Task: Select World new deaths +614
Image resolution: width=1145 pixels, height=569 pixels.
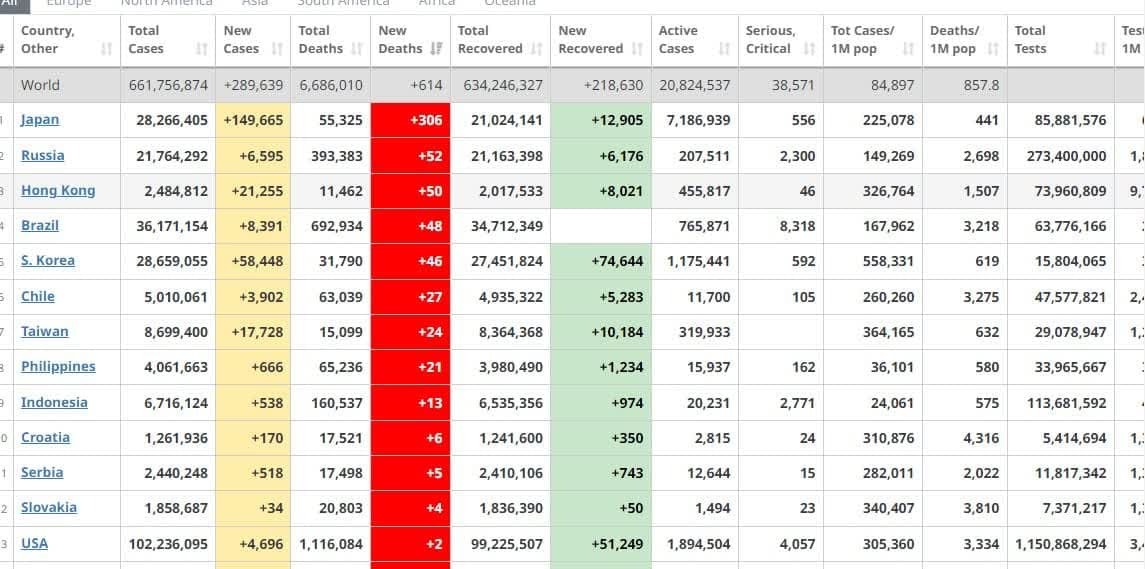Action: coord(426,85)
